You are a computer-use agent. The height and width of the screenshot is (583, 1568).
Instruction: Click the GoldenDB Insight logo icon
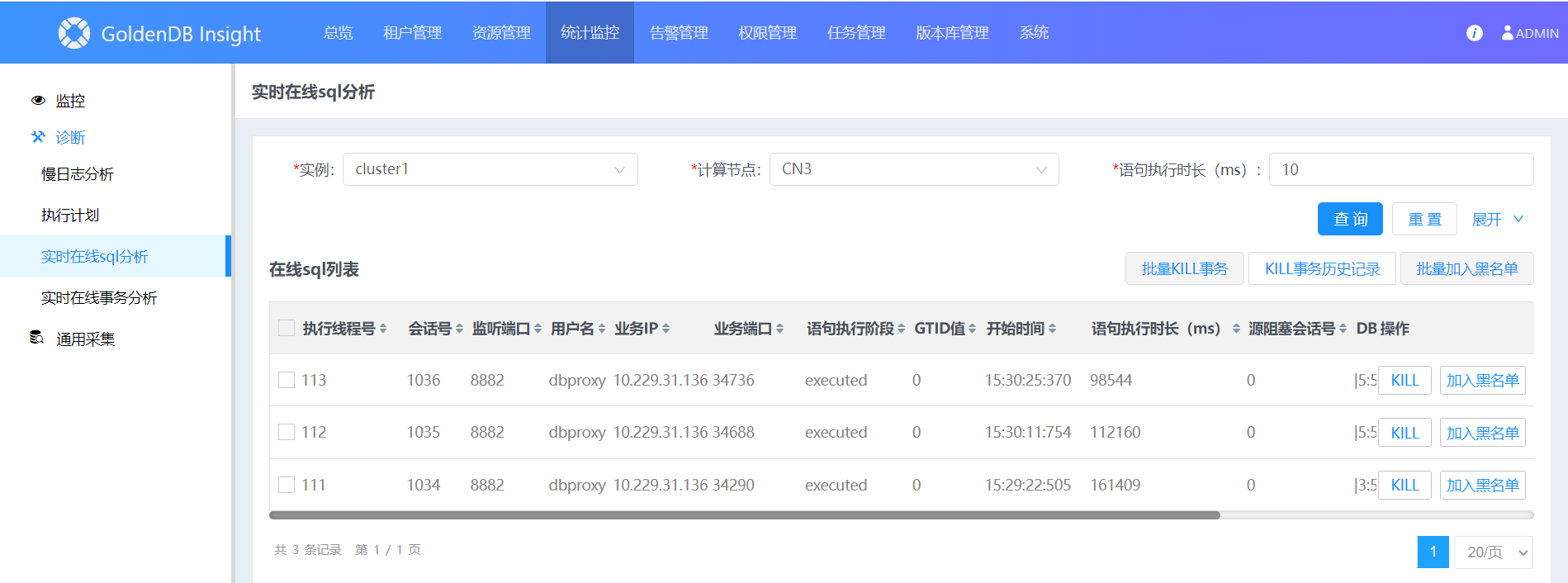[x=74, y=33]
